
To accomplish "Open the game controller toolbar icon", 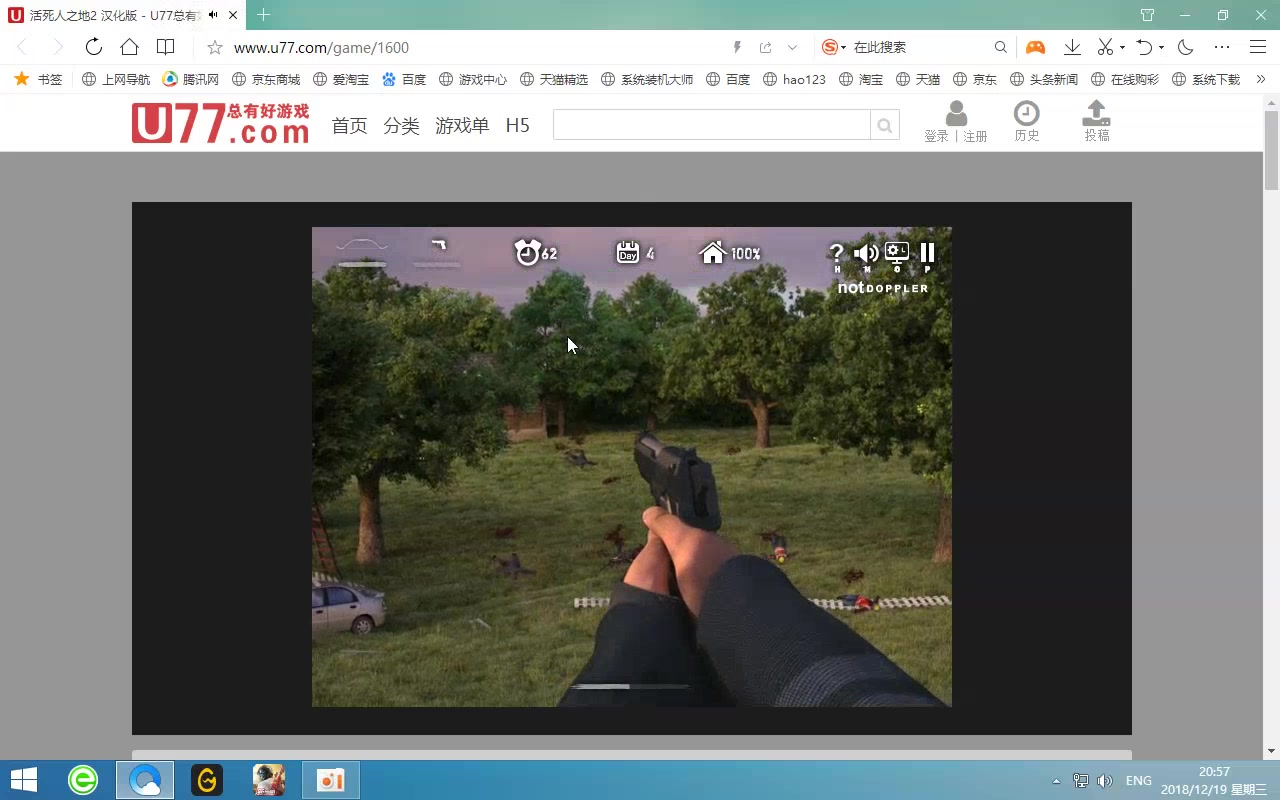I will [1035, 47].
